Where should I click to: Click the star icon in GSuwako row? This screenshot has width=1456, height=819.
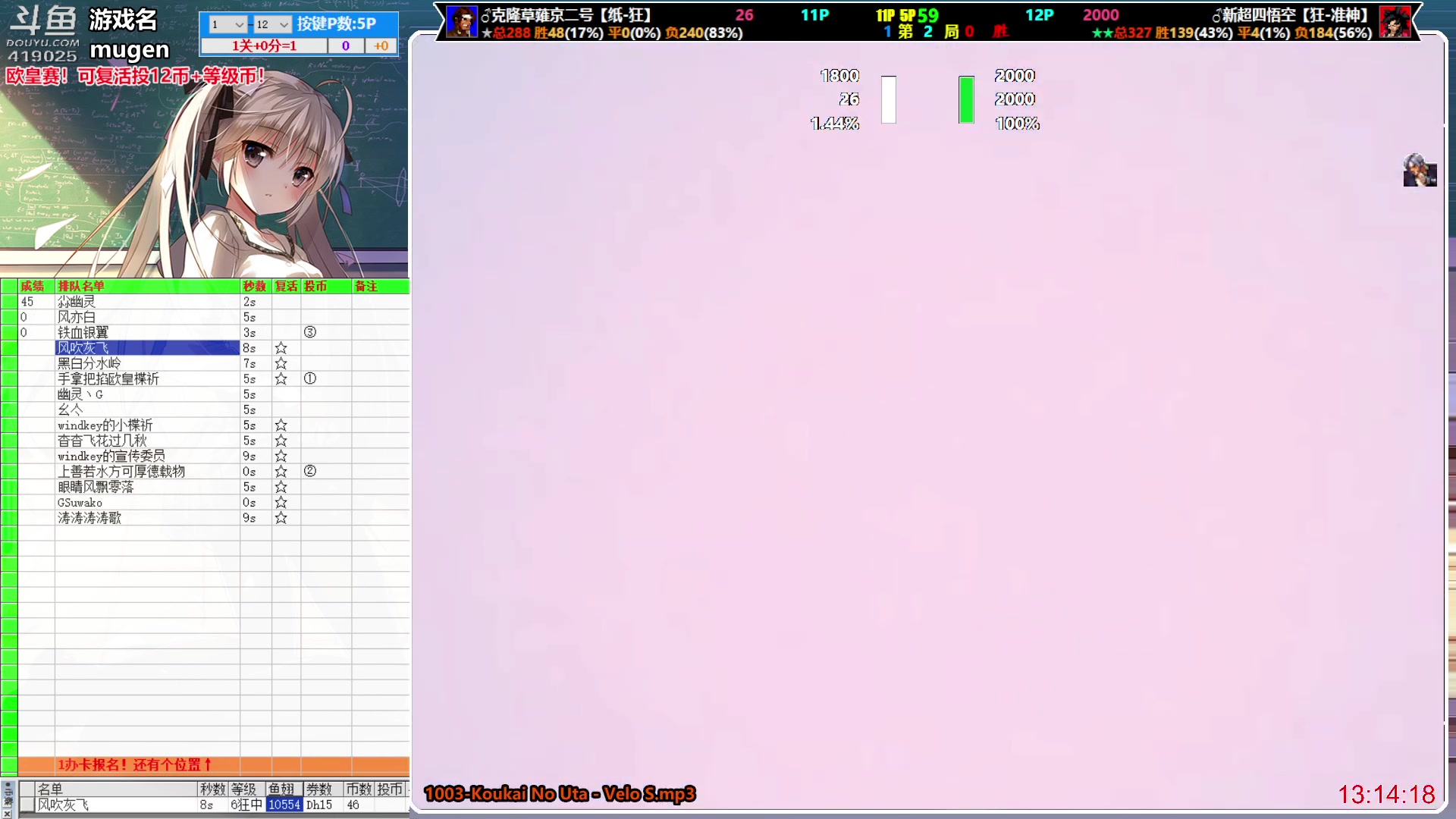pos(281,502)
